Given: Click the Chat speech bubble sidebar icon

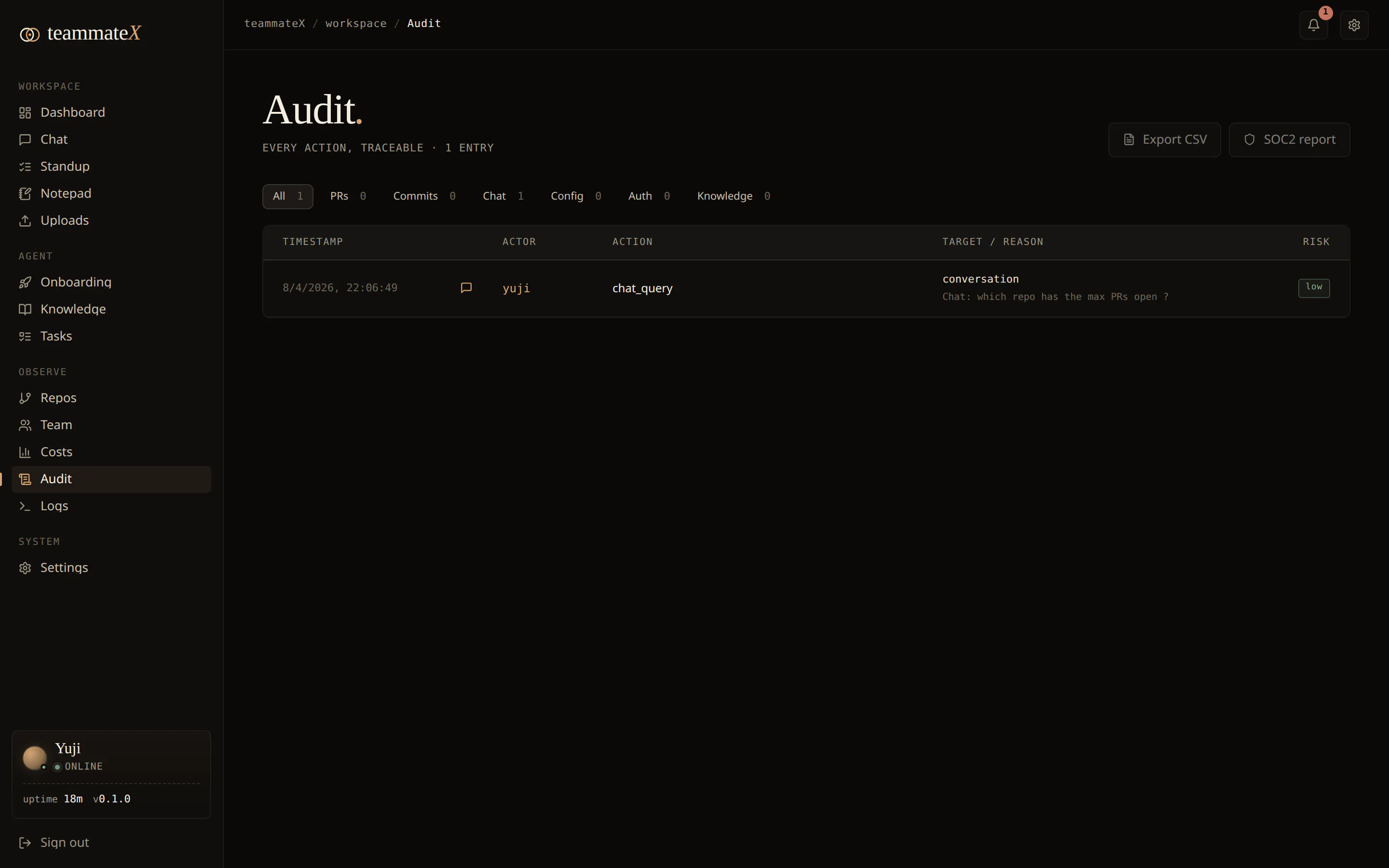Looking at the screenshot, I should [25, 139].
